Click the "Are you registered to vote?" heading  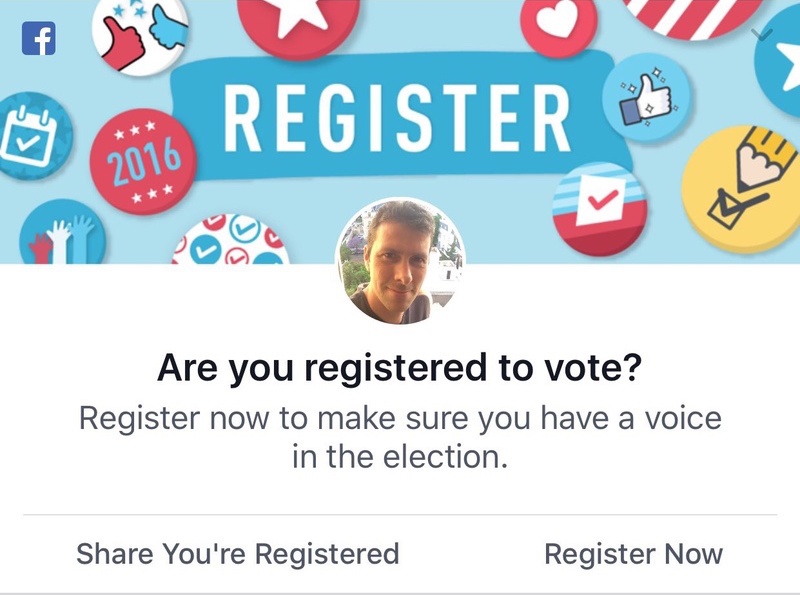pos(399,369)
